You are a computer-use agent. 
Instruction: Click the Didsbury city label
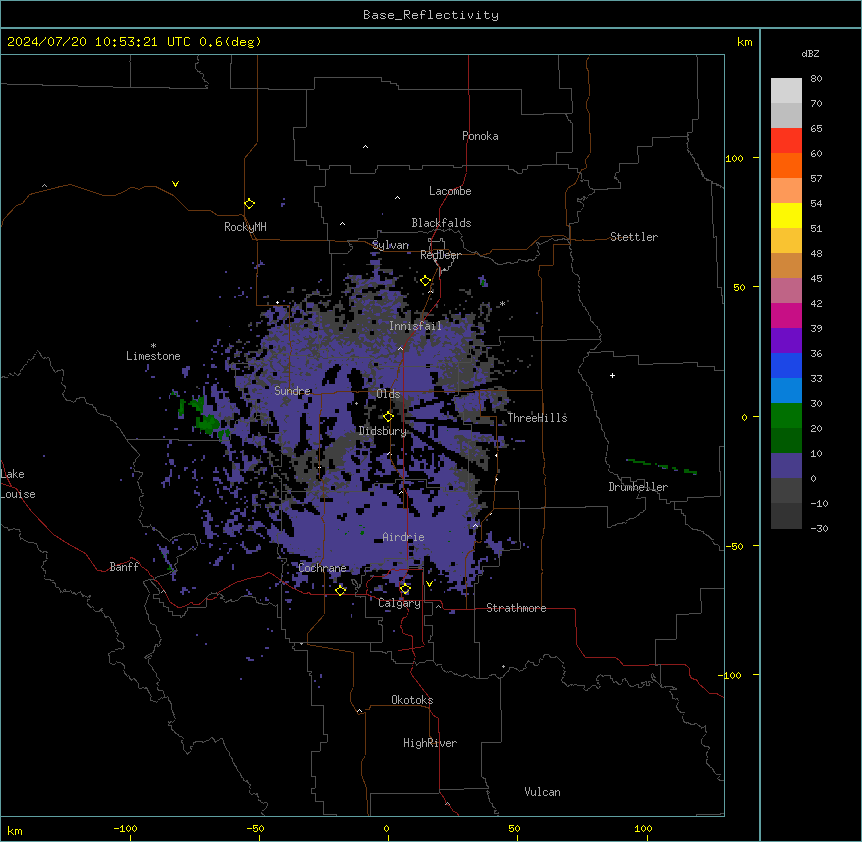click(383, 431)
